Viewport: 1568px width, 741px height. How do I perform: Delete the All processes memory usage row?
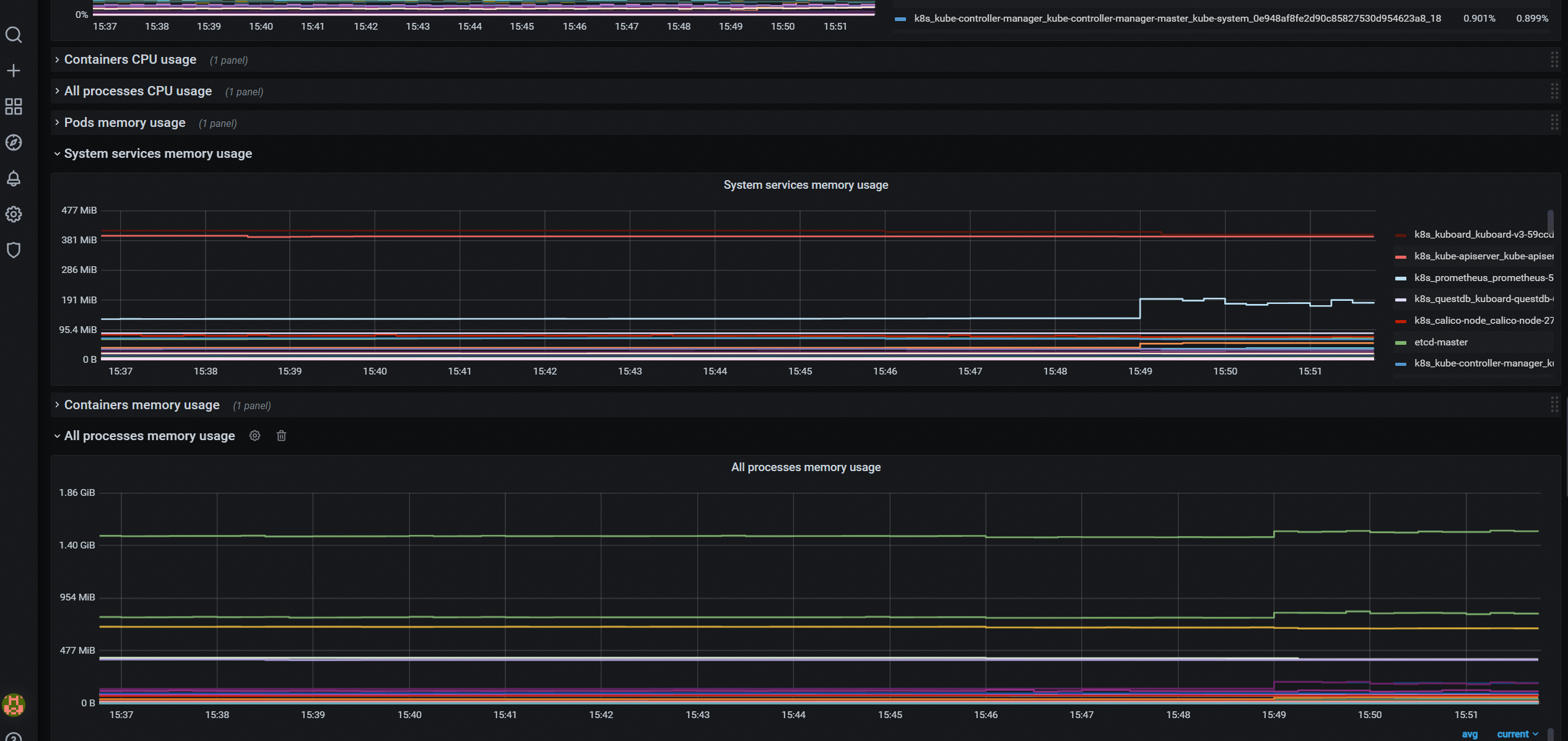point(281,436)
